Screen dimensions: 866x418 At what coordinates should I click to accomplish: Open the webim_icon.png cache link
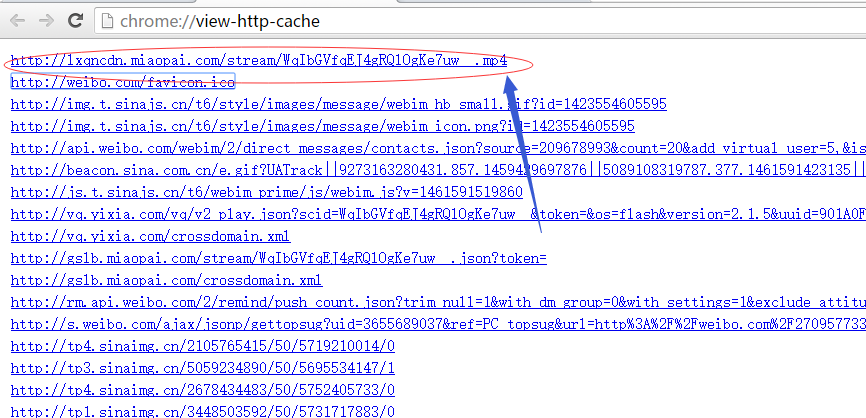click(323, 126)
